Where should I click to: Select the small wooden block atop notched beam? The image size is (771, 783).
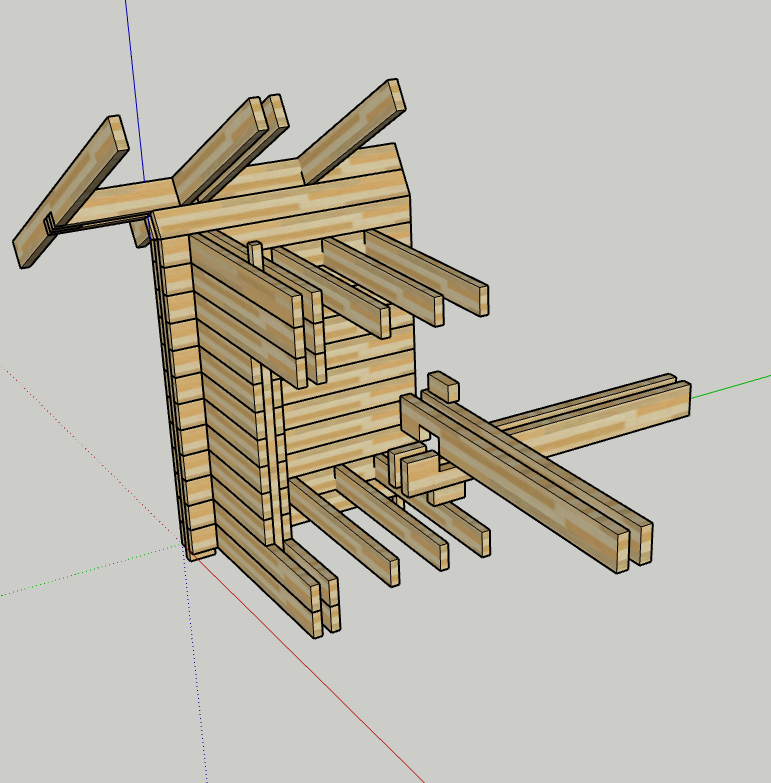tap(443, 386)
